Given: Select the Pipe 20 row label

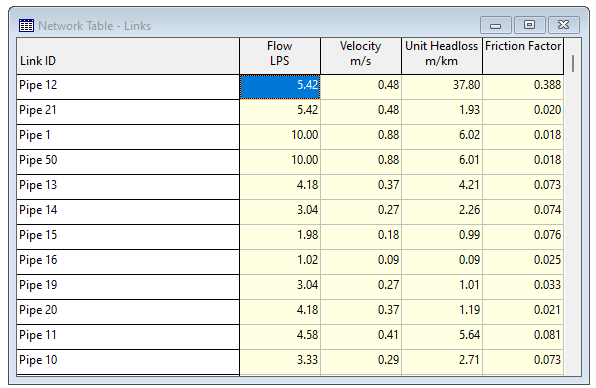Looking at the screenshot, I should (x=128, y=312).
